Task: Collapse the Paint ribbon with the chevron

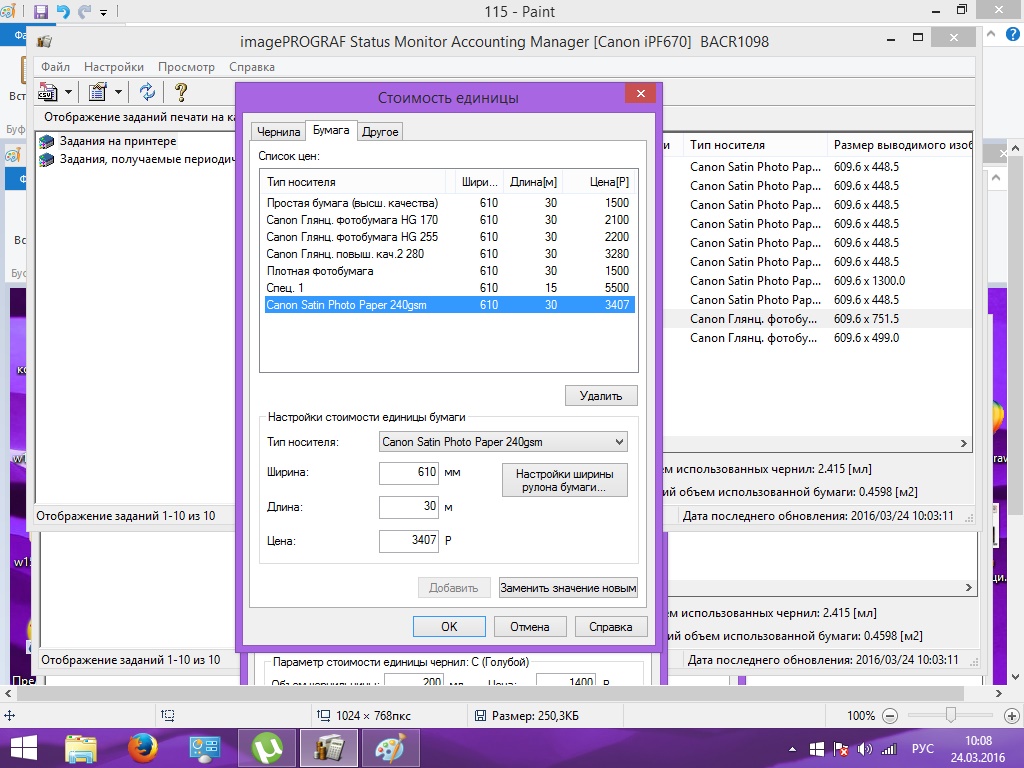Action: click(991, 35)
